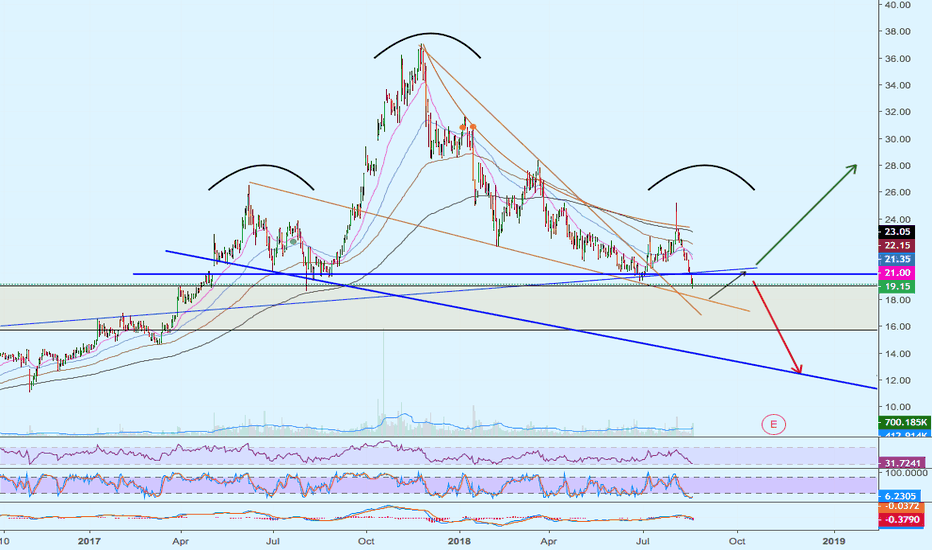932x550 pixels.
Task: Select the 30.00 price axis level
Action: [x=898, y=139]
